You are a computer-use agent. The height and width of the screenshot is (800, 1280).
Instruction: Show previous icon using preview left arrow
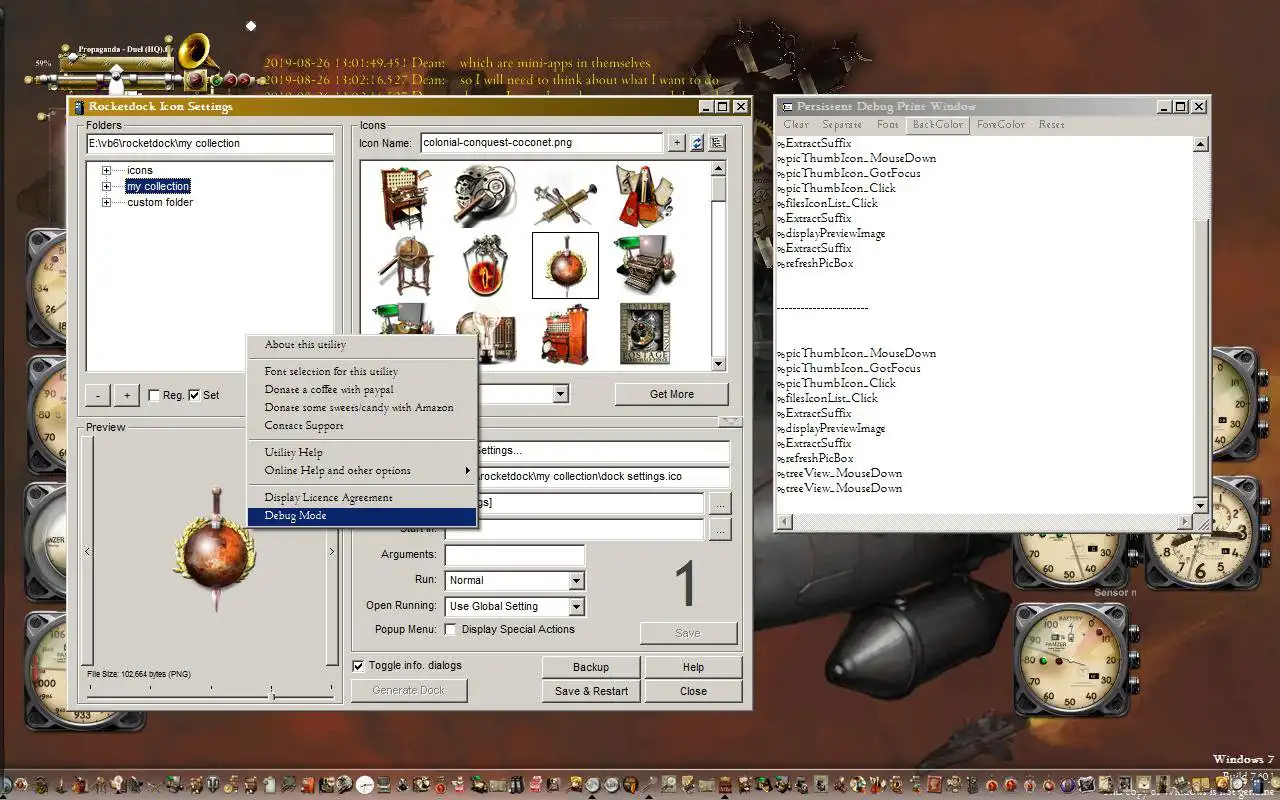click(88, 551)
